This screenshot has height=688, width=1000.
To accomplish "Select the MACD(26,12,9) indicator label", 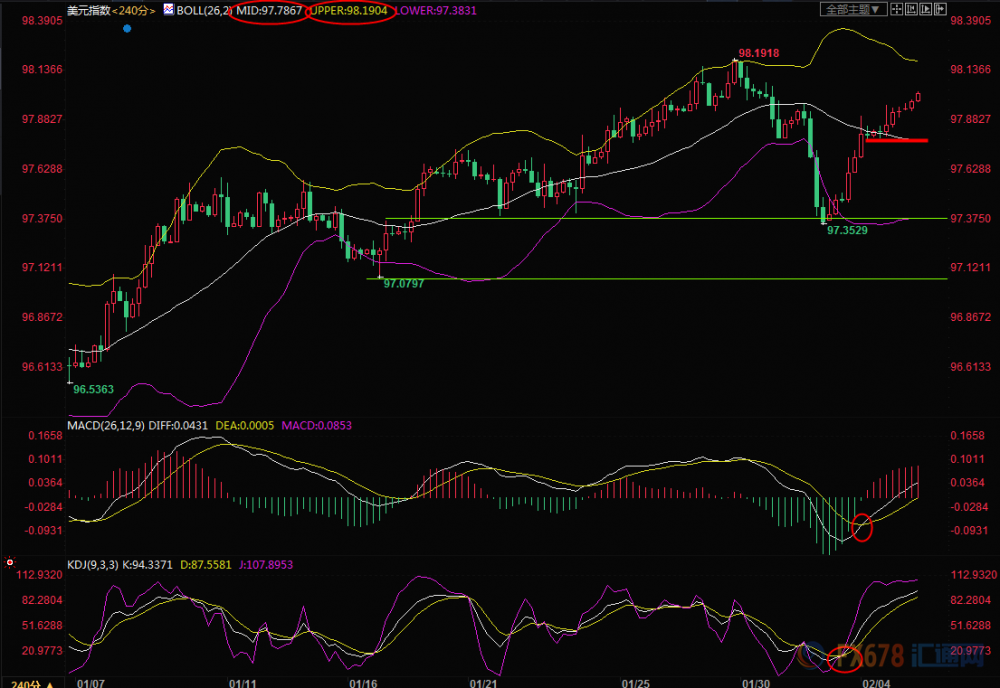I will click(107, 425).
